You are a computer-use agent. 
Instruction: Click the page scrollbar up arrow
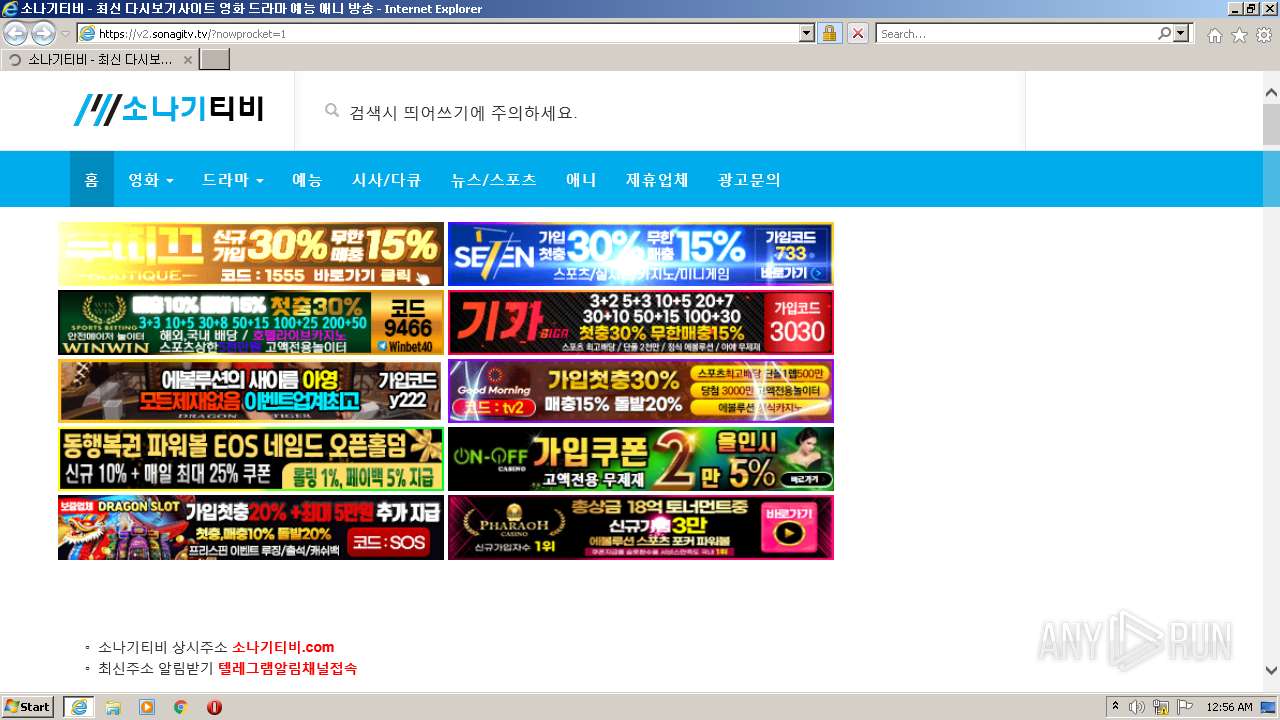click(1271, 93)
